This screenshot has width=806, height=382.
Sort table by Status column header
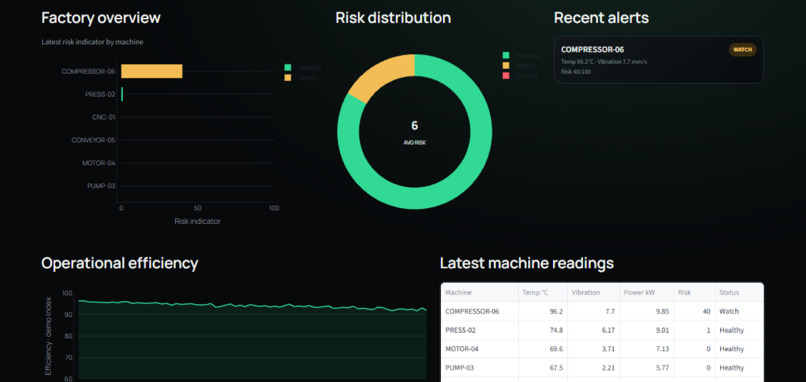click(739, 293)
